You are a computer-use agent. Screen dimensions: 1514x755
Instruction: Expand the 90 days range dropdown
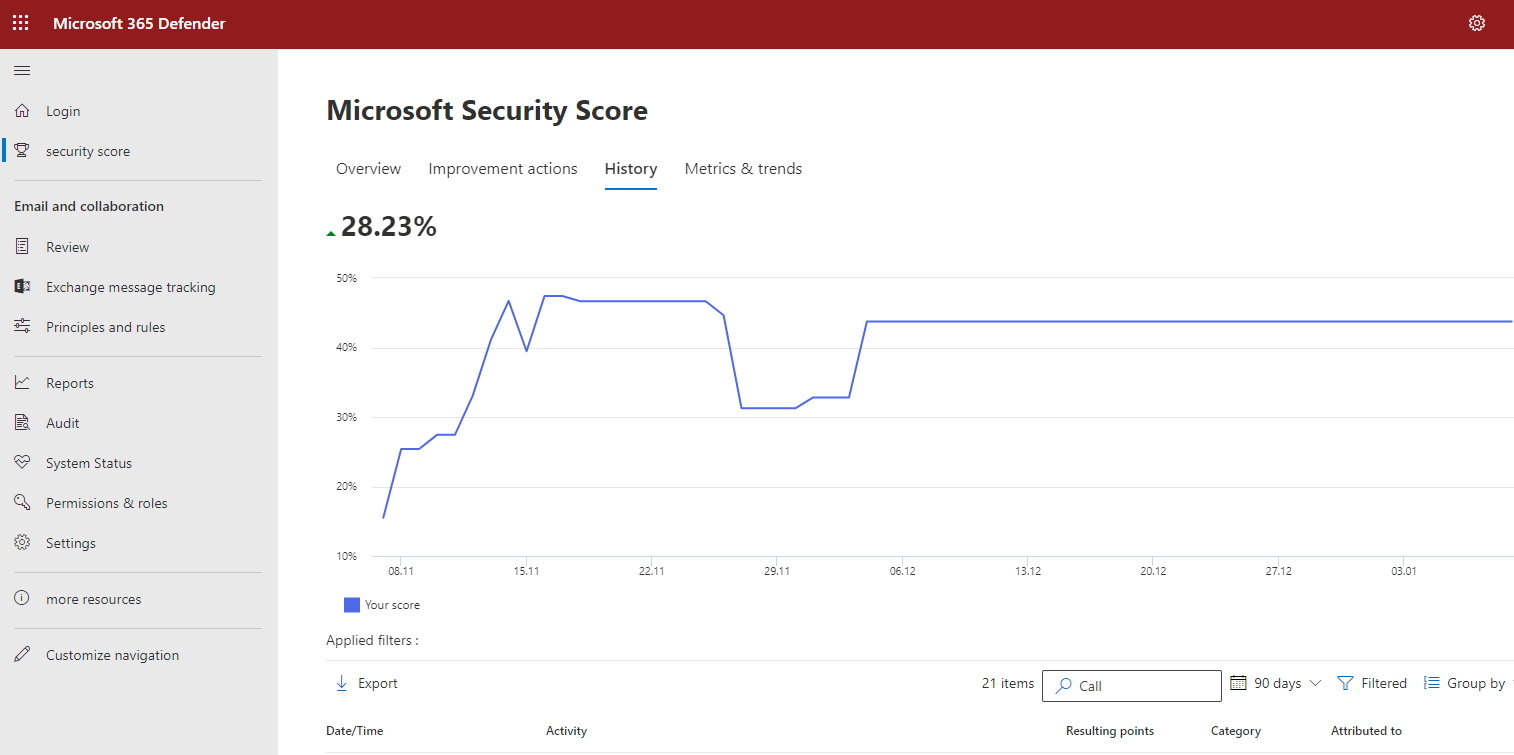pyautogui.click(x=1276, y=683)
